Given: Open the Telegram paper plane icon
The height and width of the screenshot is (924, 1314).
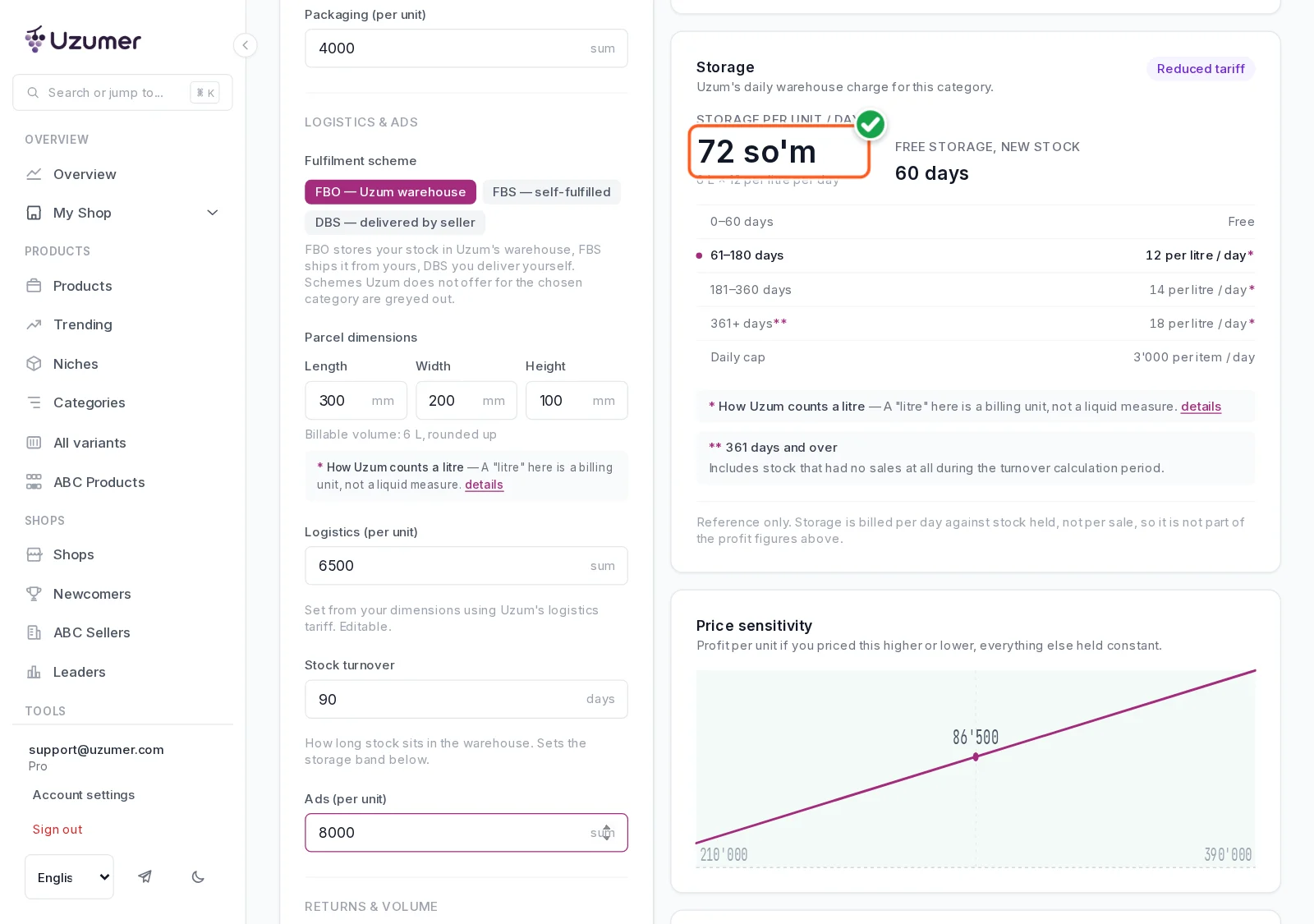Looking at the screenshot, I should [x=145, y=876].
